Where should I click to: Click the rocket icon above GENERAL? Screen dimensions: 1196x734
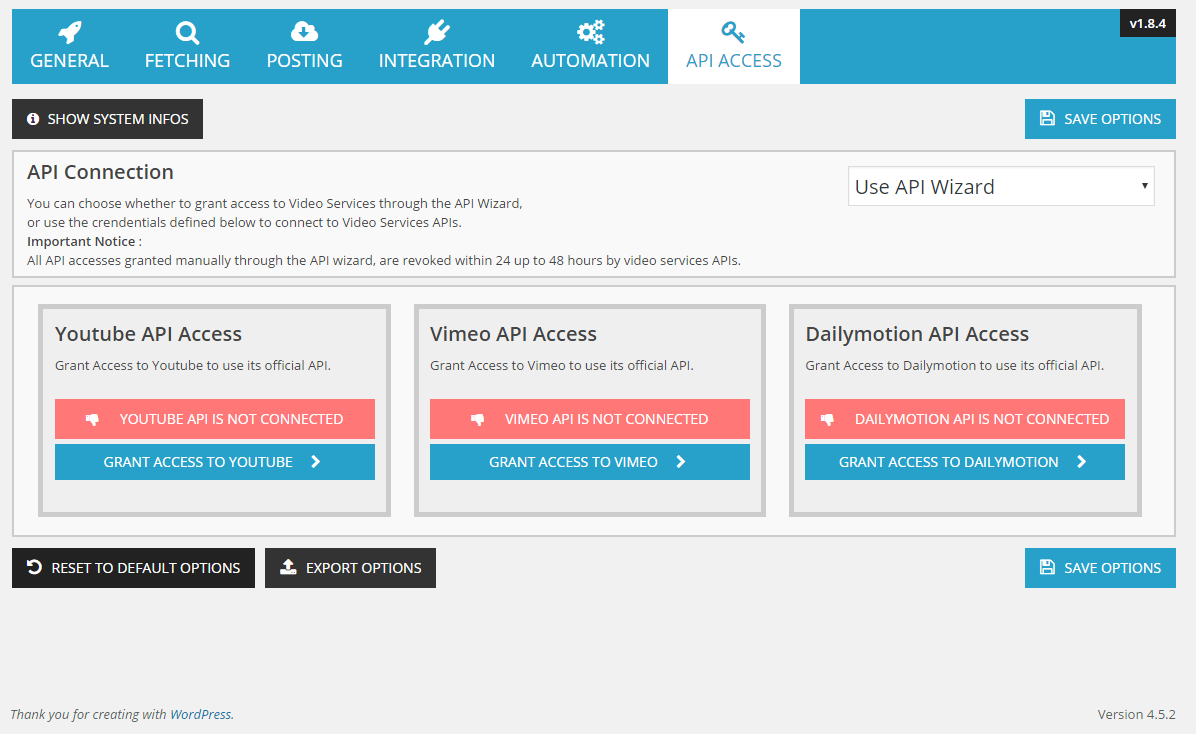[x=69, y=32]
